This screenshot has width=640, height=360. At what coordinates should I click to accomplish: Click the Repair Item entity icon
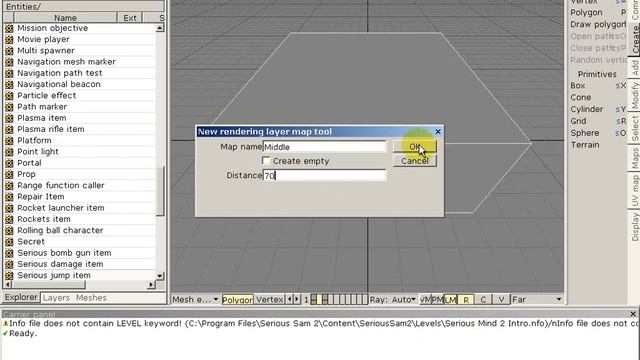9,197
